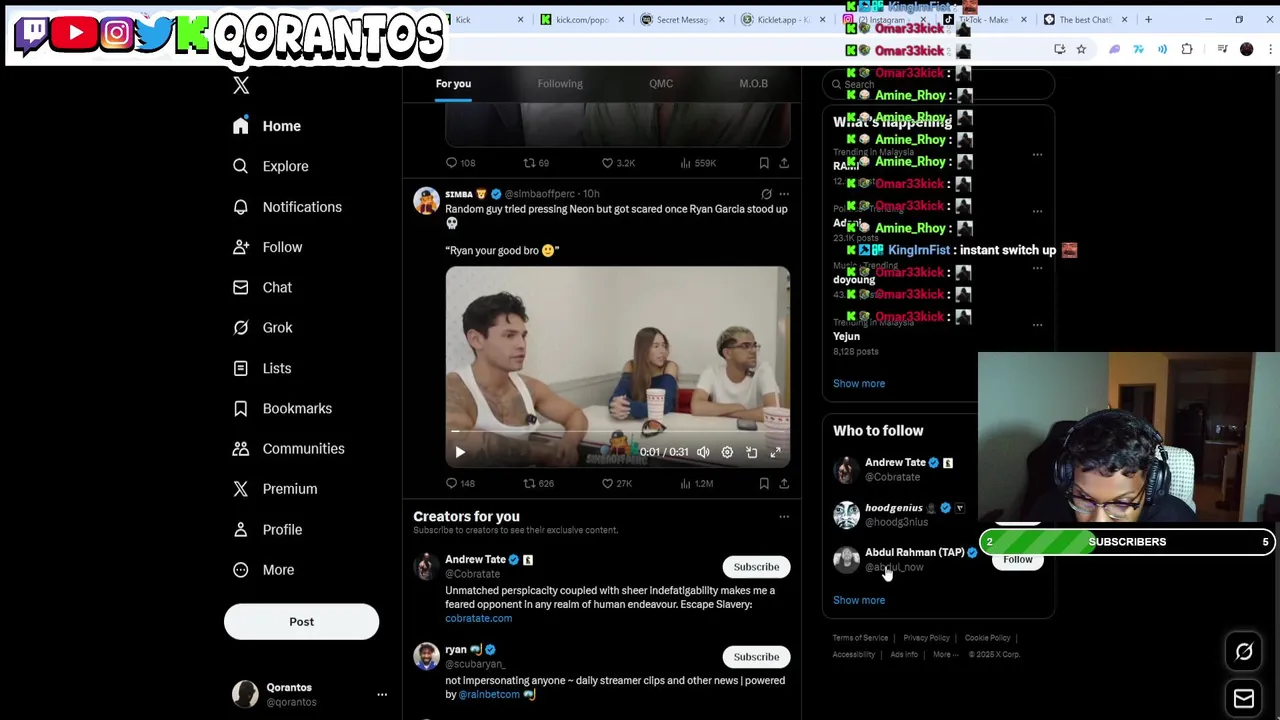Screen dimensions: 1280x720
Task: Open Cookie Policy footer link
Action: [x=987, y=638]
